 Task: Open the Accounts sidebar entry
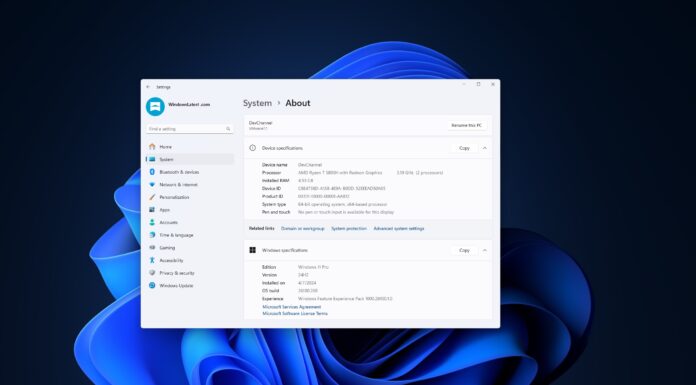pos(190,222)
